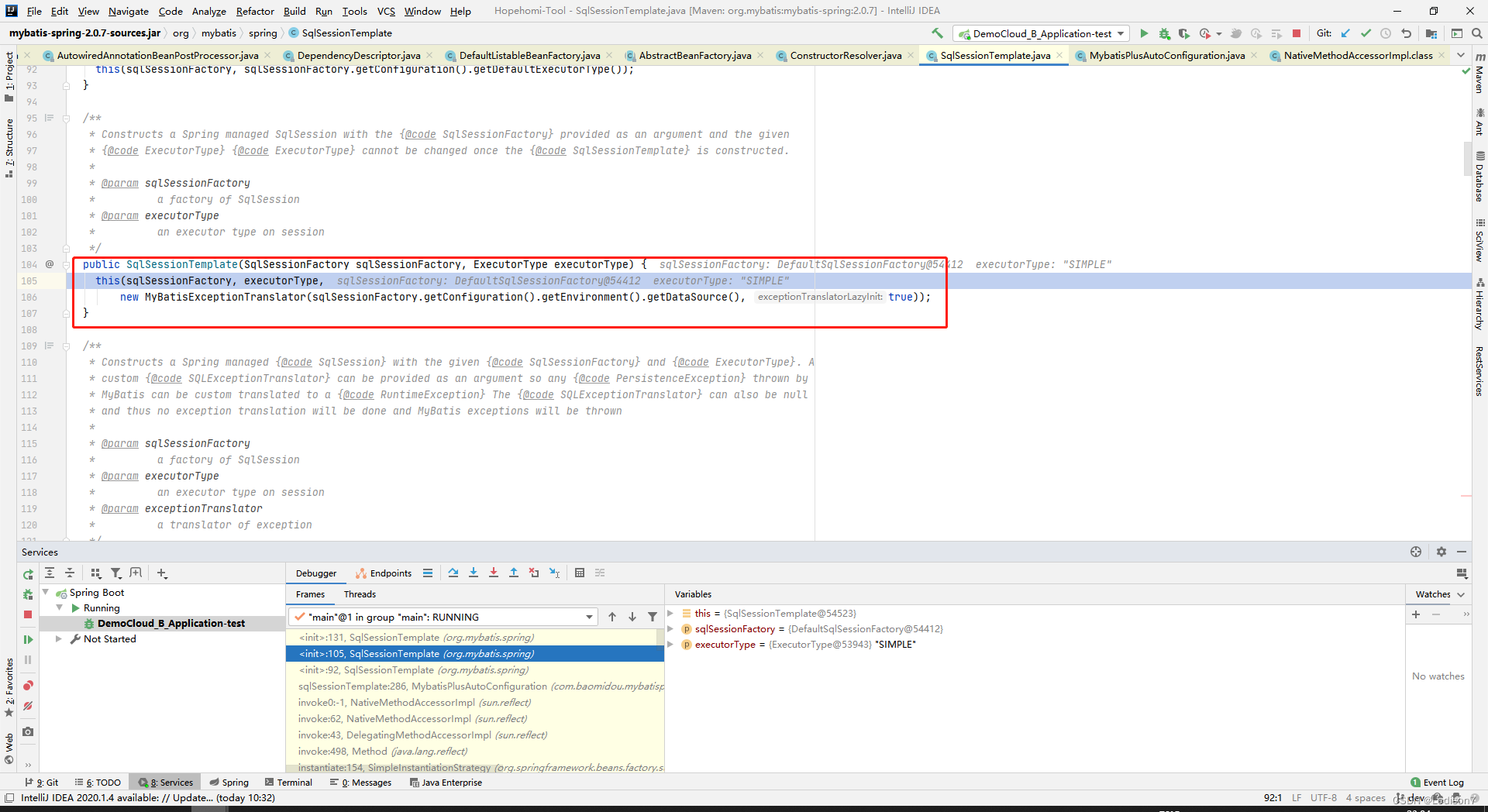Click Drop Frame debugger icon
Image resolution: width=1488 pixels, height=812 pixels.
pos(534,573)
